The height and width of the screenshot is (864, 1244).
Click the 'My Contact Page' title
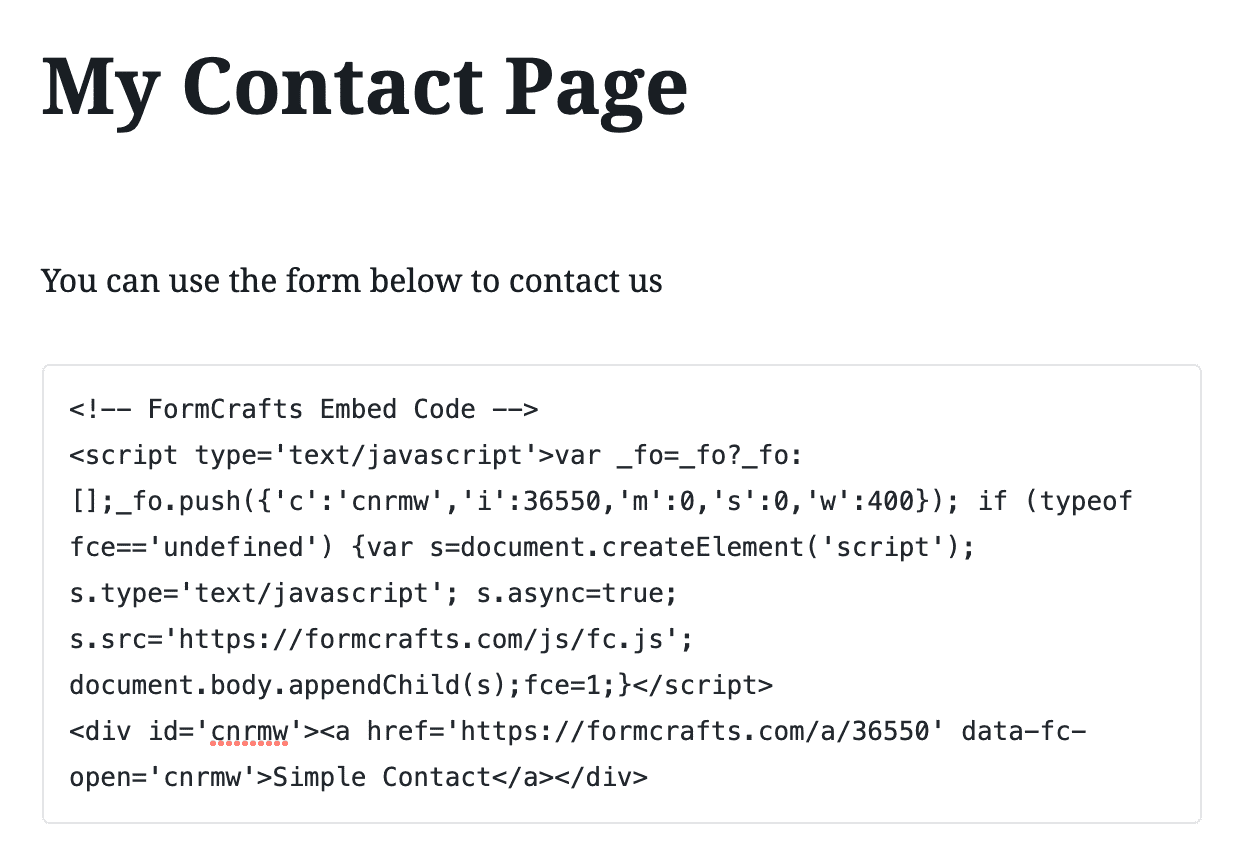365,88
